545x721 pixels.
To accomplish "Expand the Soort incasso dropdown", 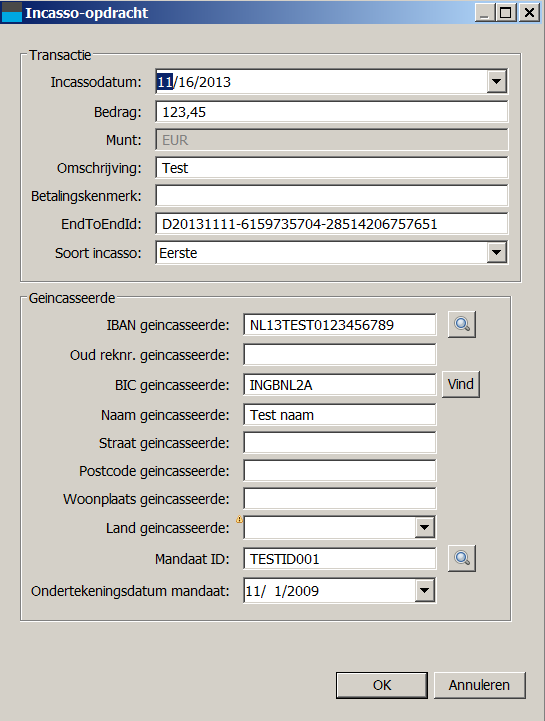I will click(496, 252).
